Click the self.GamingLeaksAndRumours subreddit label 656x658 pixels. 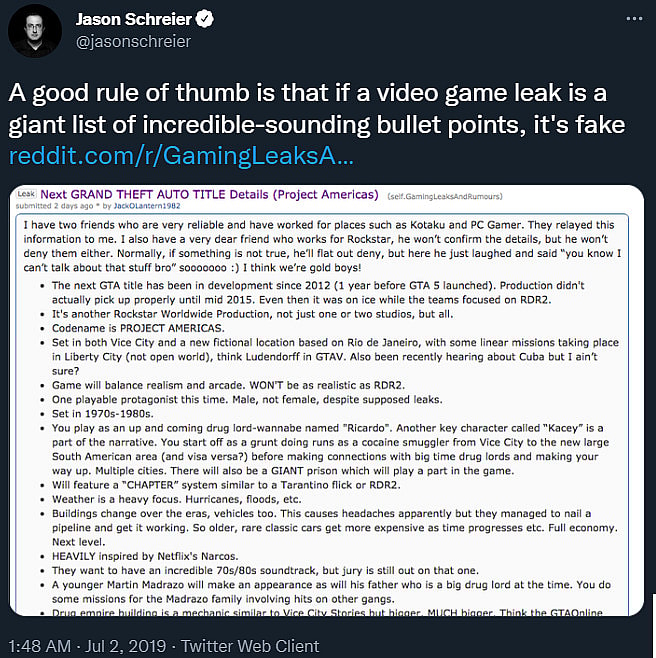[440, 195]
